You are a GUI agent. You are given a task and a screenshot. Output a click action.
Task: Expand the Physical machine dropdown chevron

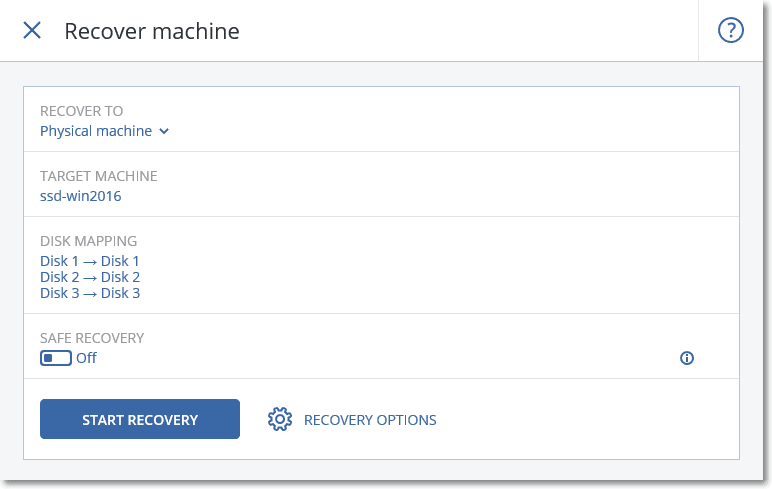pyautogui.click(x=164, y=131)
